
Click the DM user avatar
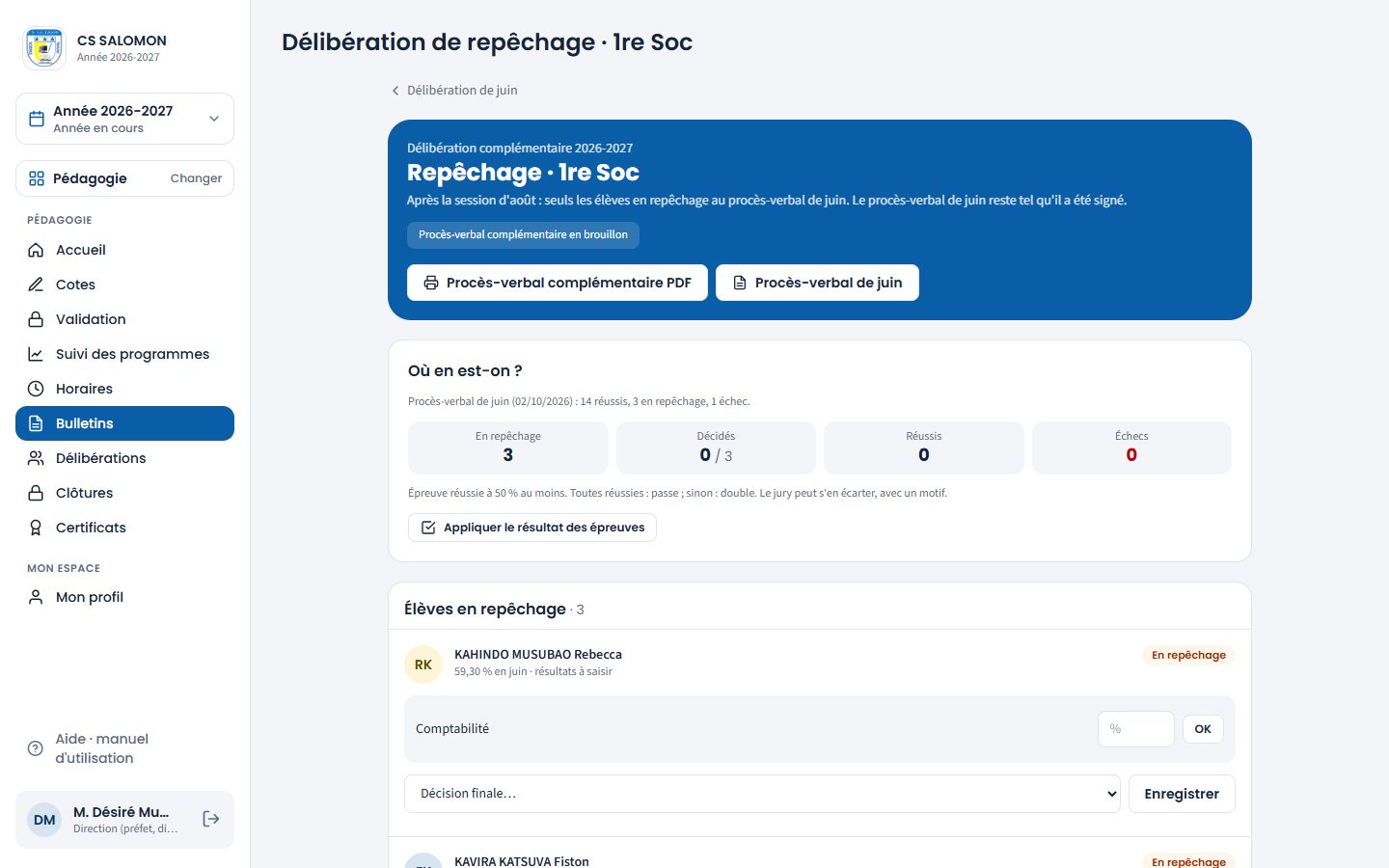pos(44,820)
